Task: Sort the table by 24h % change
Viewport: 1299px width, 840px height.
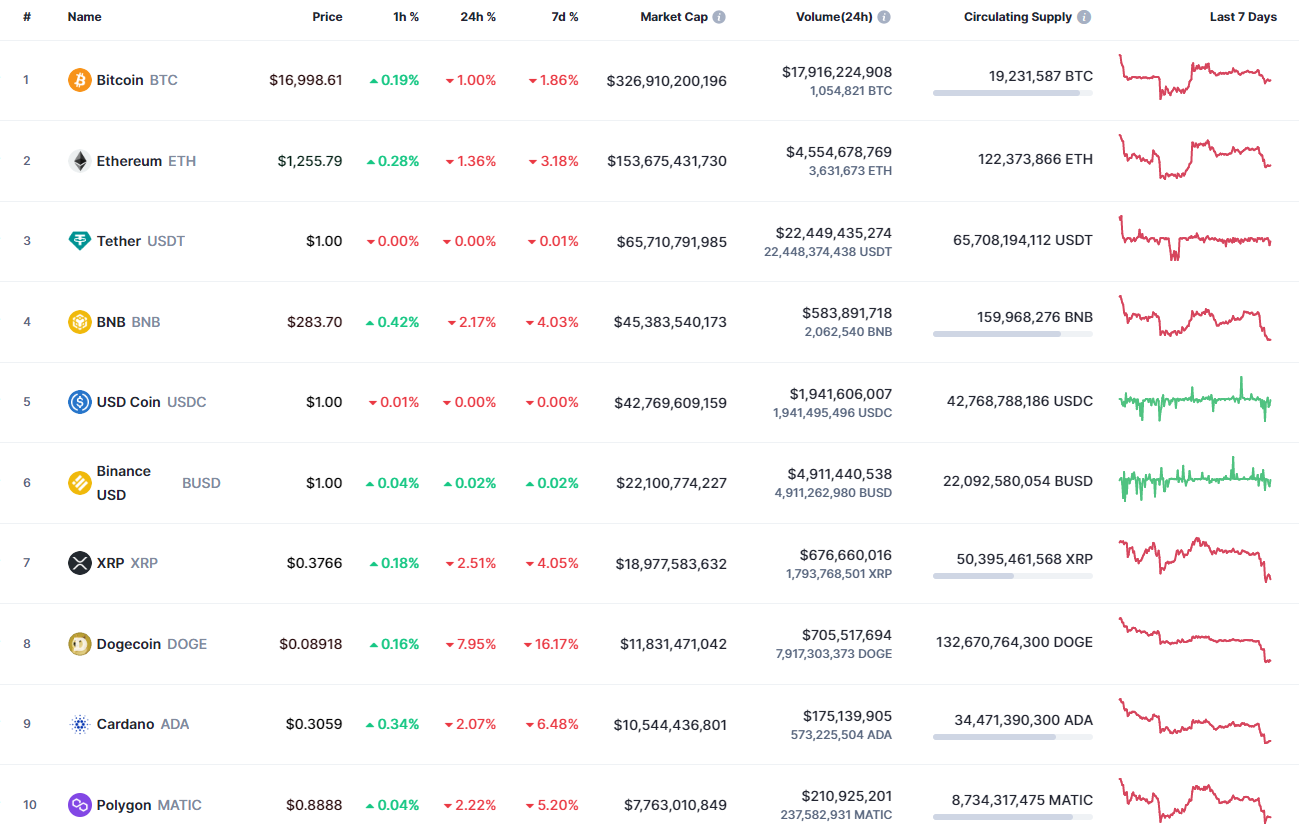Action: pyautogui.click(x=478, y=16)
